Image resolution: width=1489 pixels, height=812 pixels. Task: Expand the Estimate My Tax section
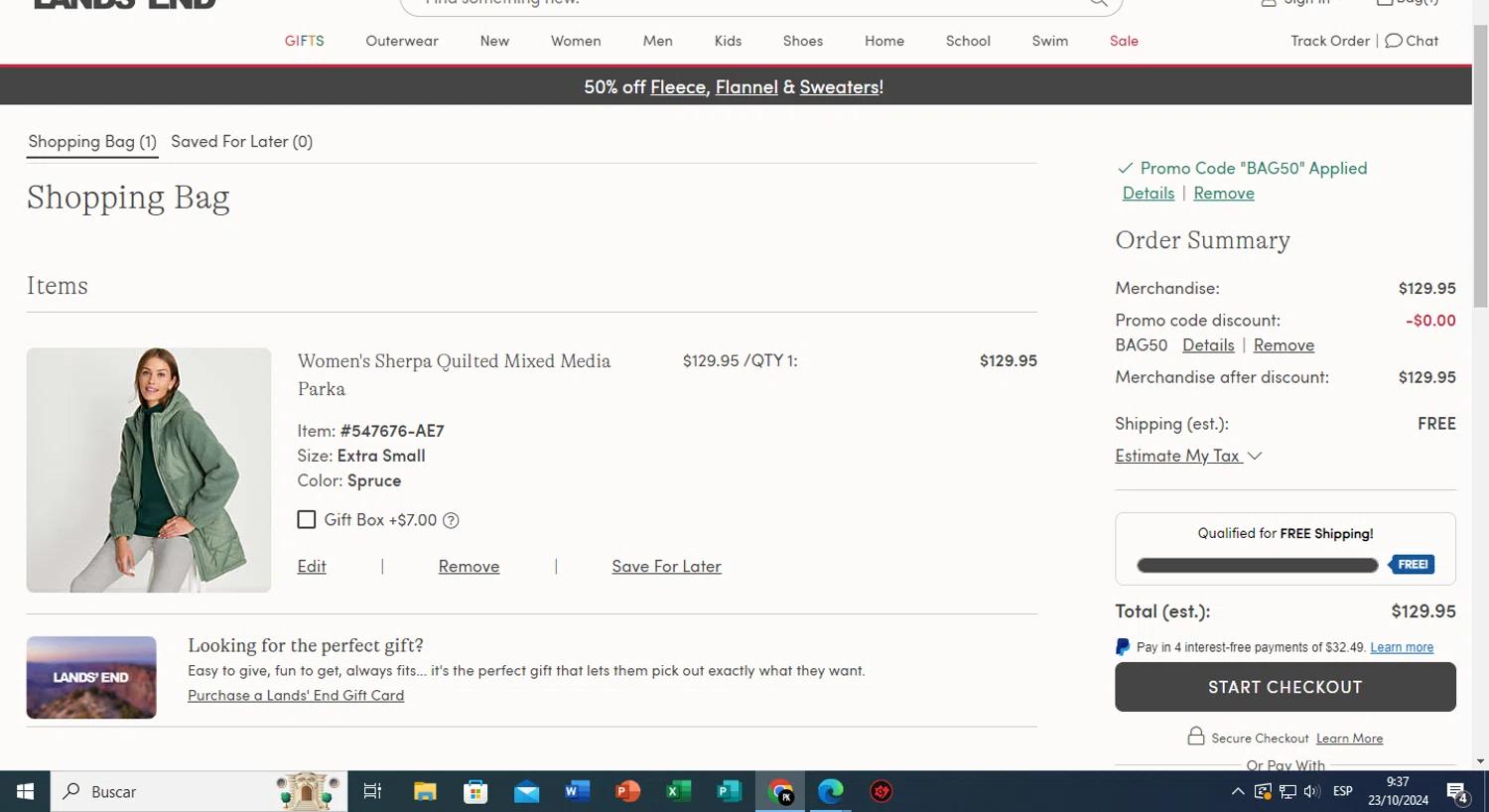[1188, 456]
